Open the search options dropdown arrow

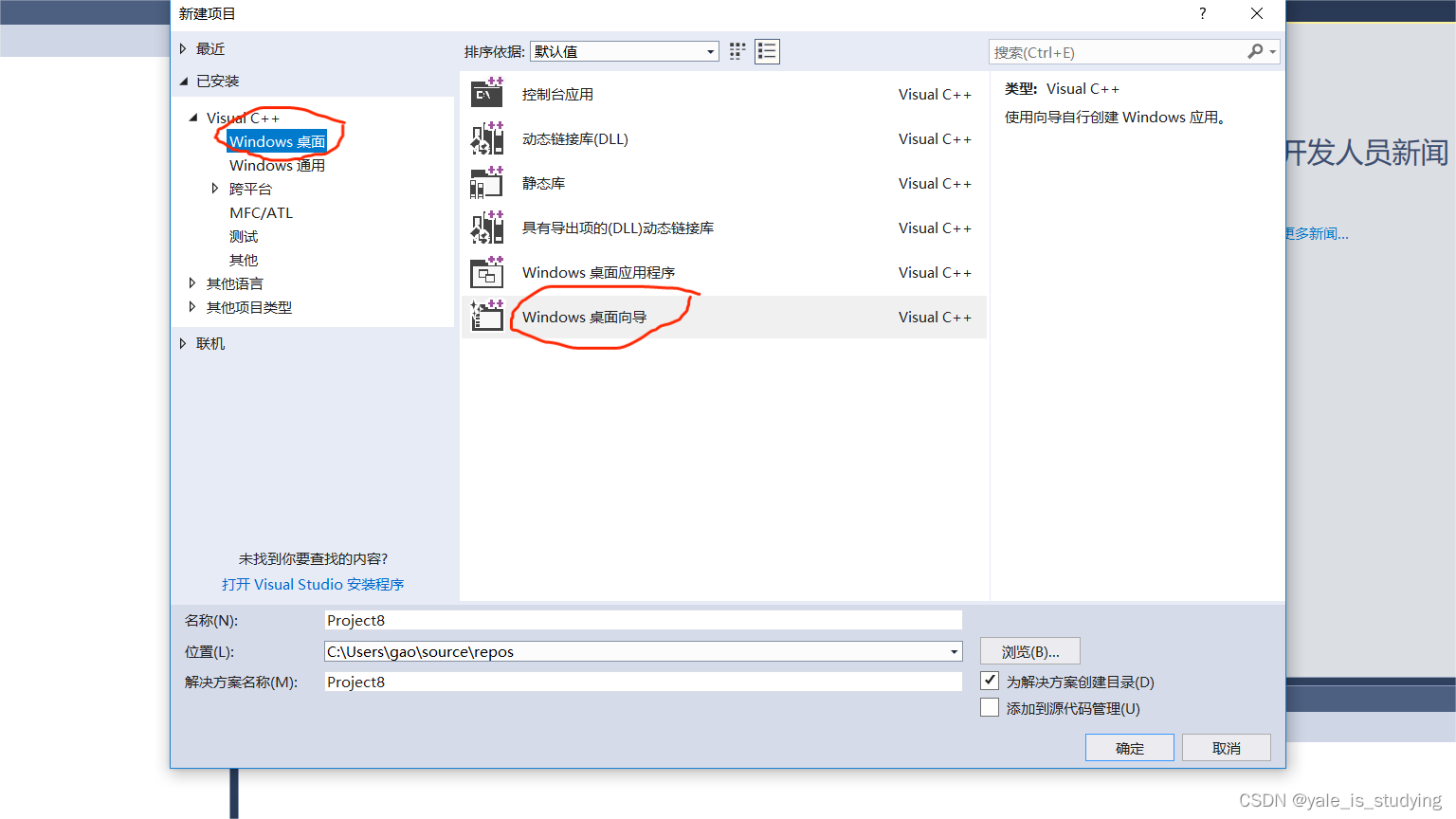(1273, 52)
